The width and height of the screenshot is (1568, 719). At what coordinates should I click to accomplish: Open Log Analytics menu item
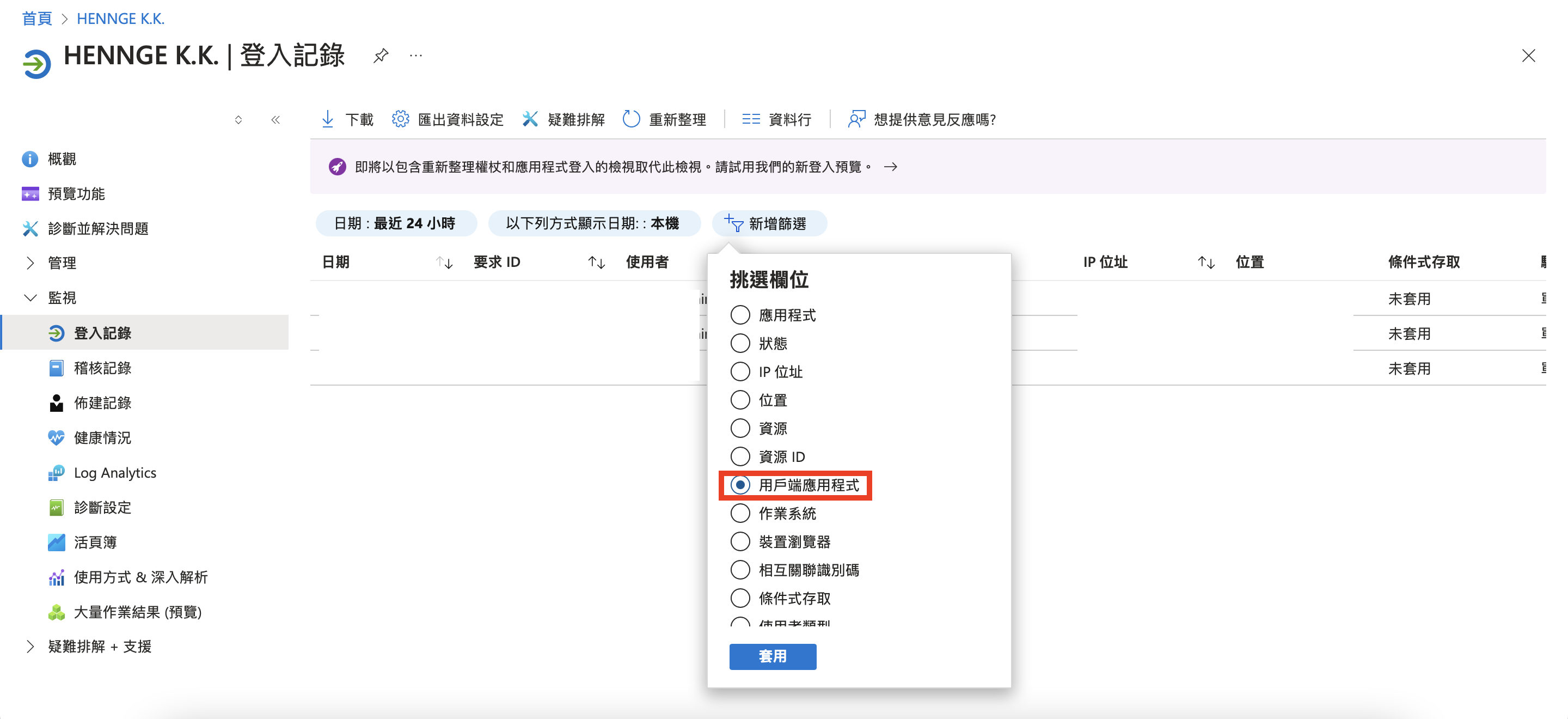point(115,472)
